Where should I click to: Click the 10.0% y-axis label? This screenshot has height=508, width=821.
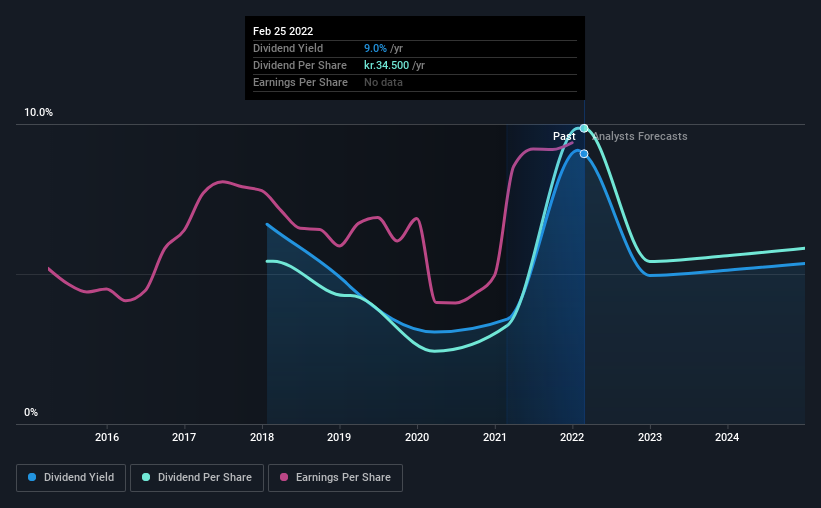click(38, 113)
